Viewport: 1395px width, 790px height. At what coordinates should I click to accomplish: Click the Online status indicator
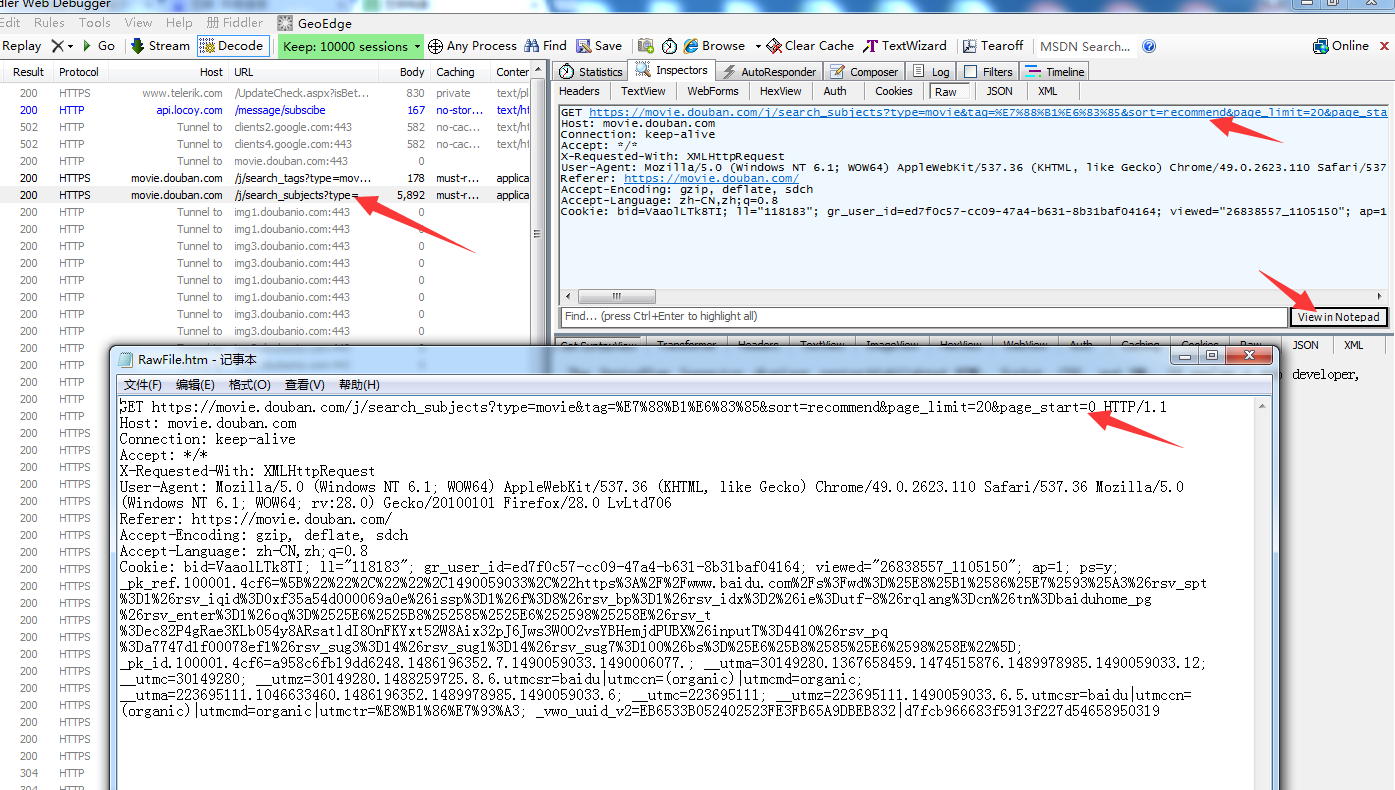(1341, 46)
